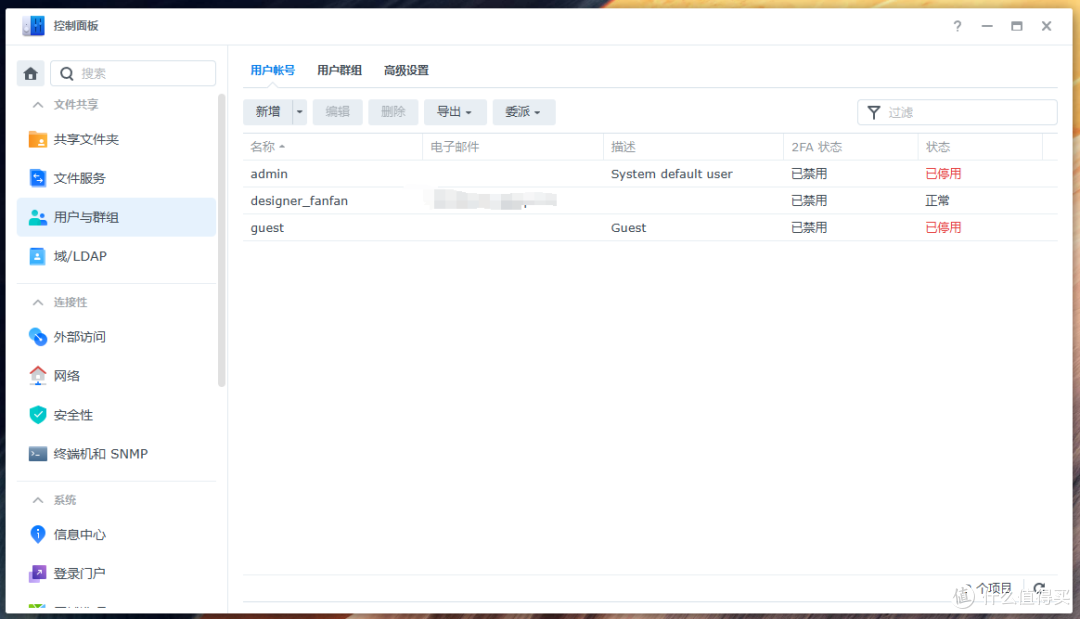1080x619 pixels.
Task: Switch to the 用户群组 tab
Action: pyautogui.click(x=340, y=70)
